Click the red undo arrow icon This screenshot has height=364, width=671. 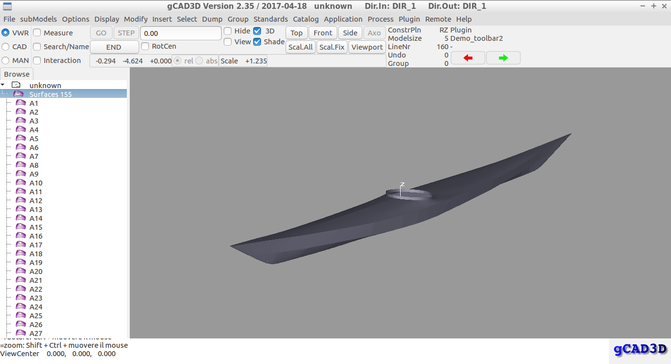[x=468, y=58]
